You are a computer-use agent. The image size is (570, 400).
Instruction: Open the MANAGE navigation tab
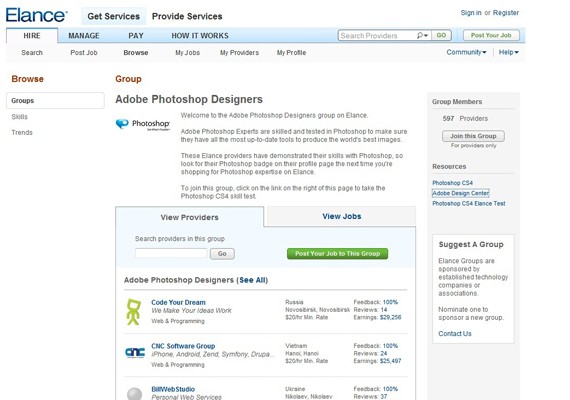click(84, 36)
